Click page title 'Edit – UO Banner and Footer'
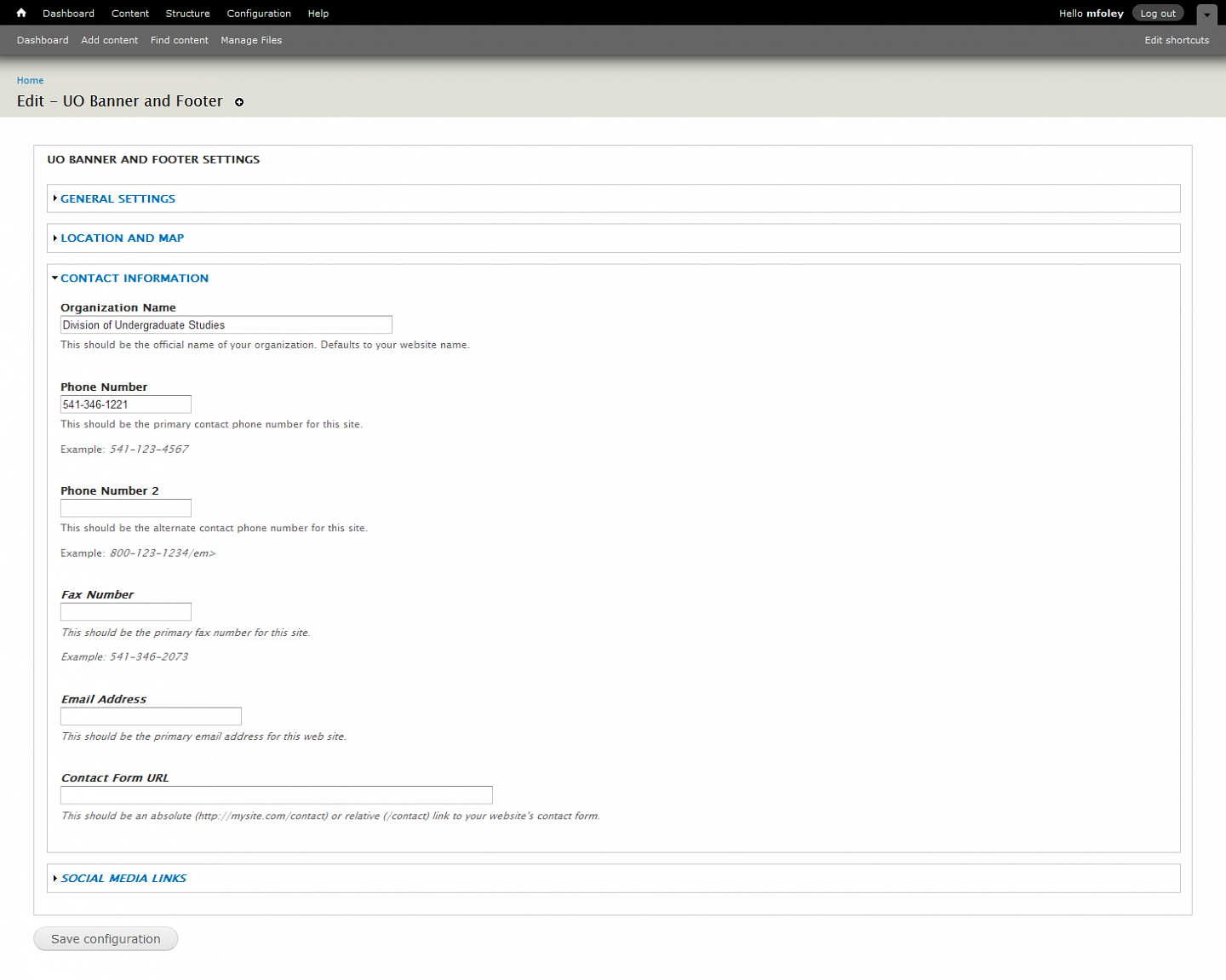Viewport: 1226px width, 980px height. 120,101
